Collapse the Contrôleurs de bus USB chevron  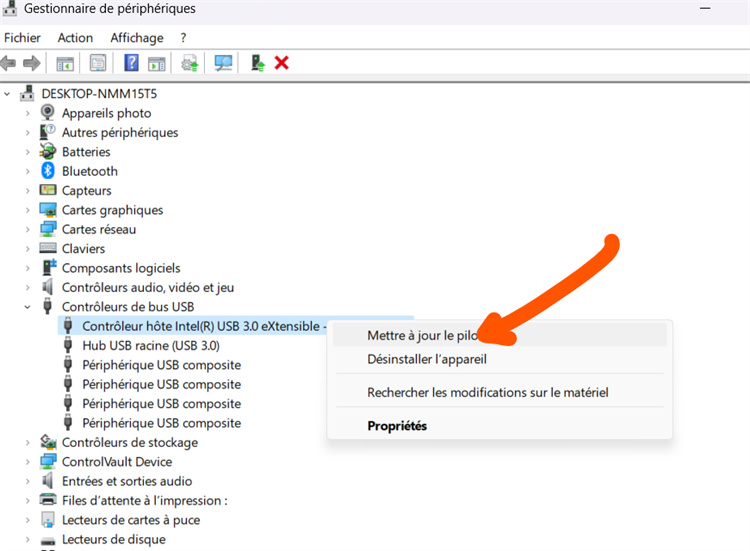[x=27, y=307]
